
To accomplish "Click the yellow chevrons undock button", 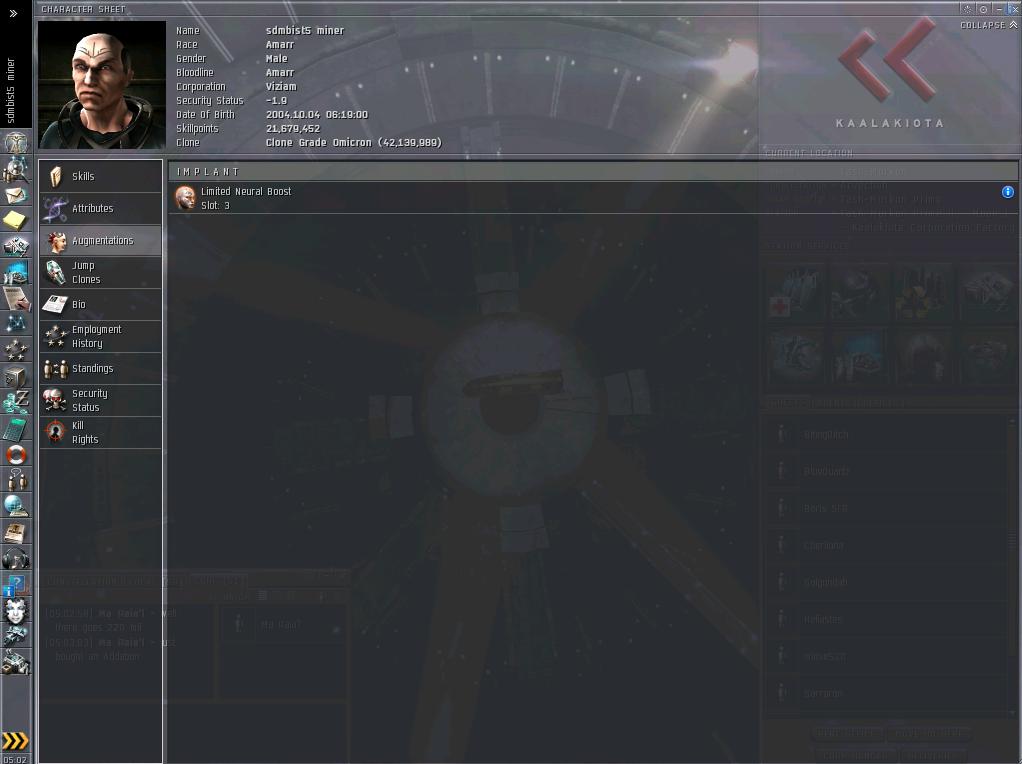I will (15, 741).
